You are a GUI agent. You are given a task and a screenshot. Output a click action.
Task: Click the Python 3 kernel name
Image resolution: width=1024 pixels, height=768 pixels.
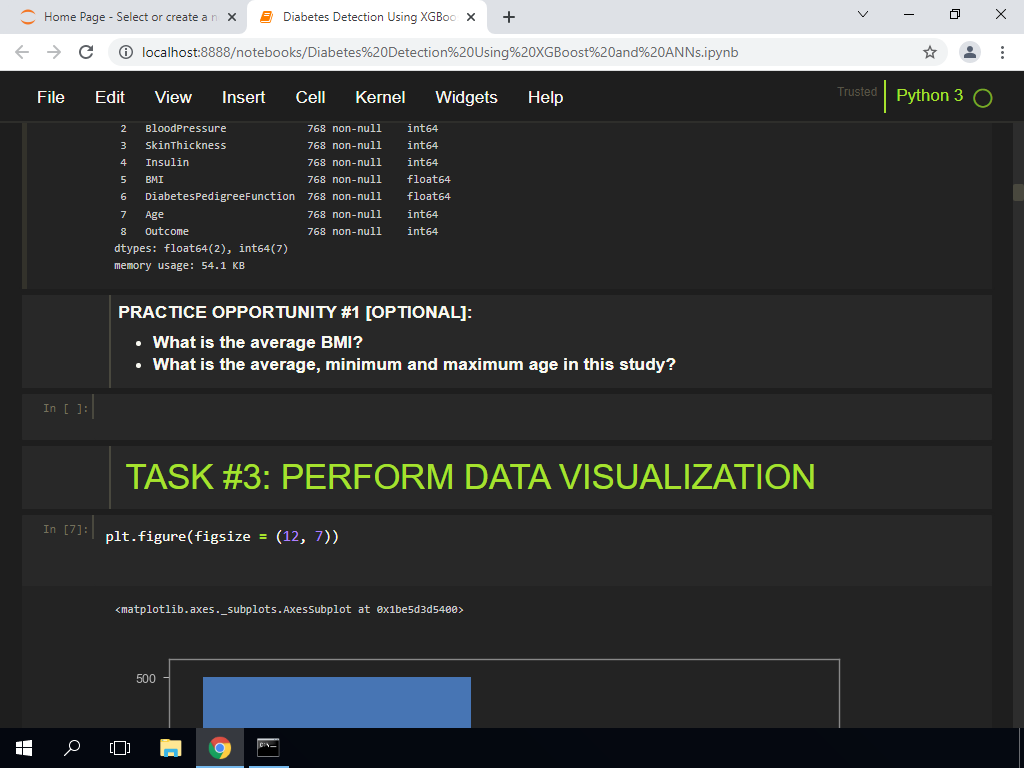tap(929, 95)
